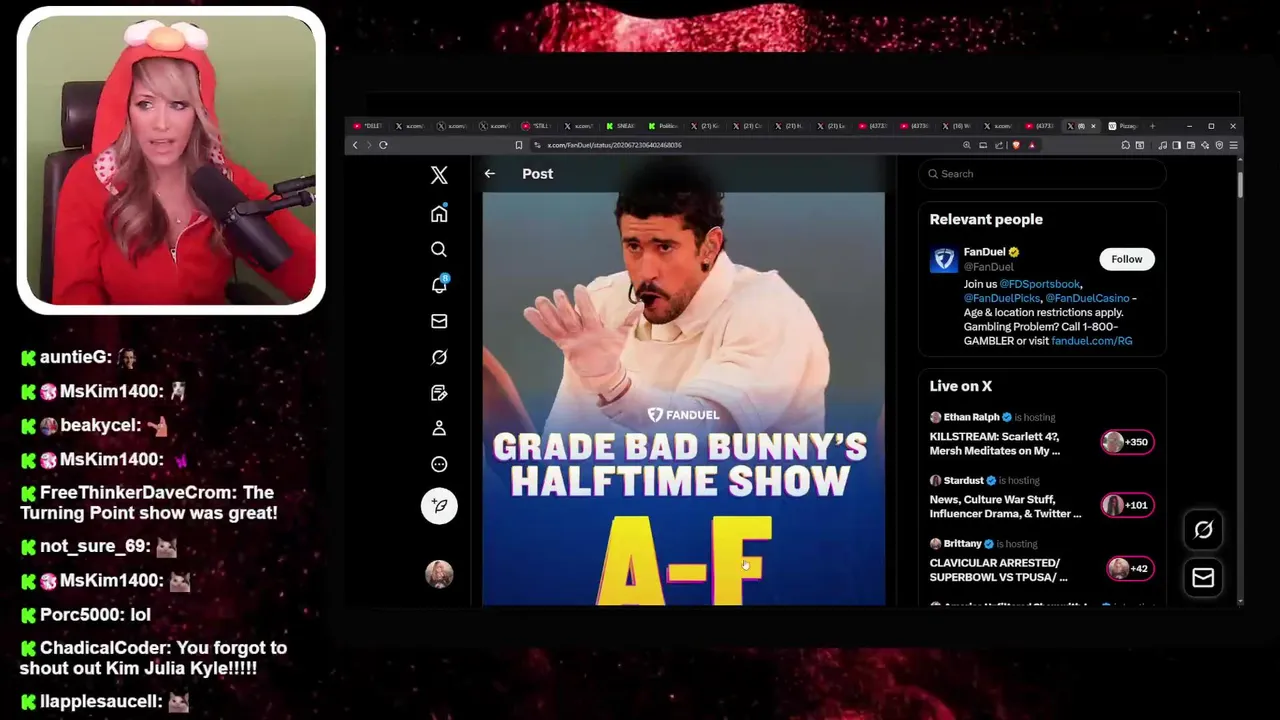The image size is (1280, 720).
Task: Click the floating Messages envelope at right
Action: click(1203, 577)
